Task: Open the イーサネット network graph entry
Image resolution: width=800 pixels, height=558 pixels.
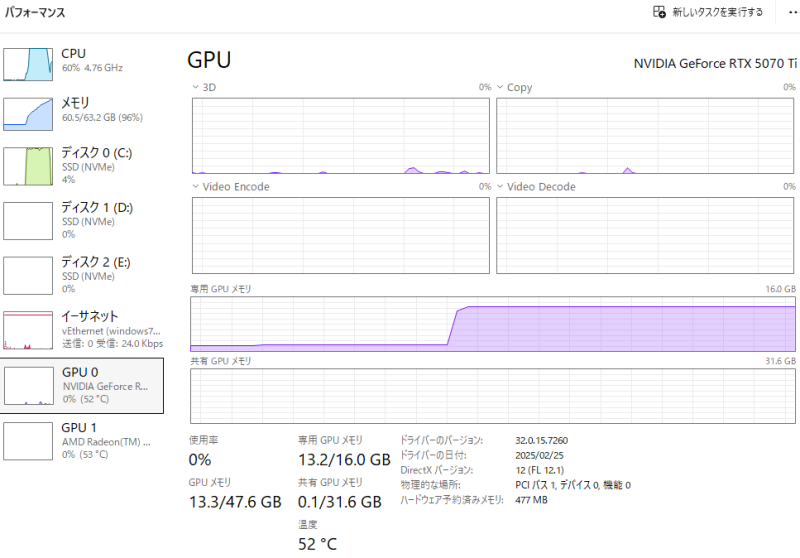Action: click(x=80, y=329)
